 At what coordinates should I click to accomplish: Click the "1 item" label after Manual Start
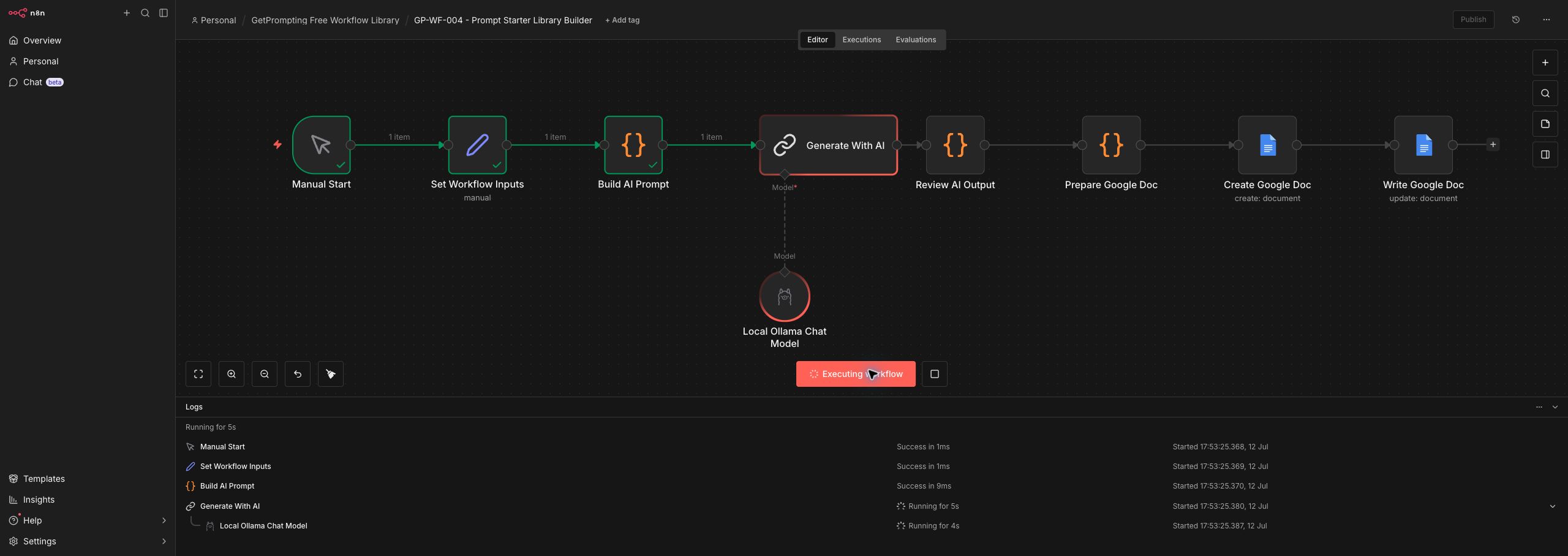point(399,137)
